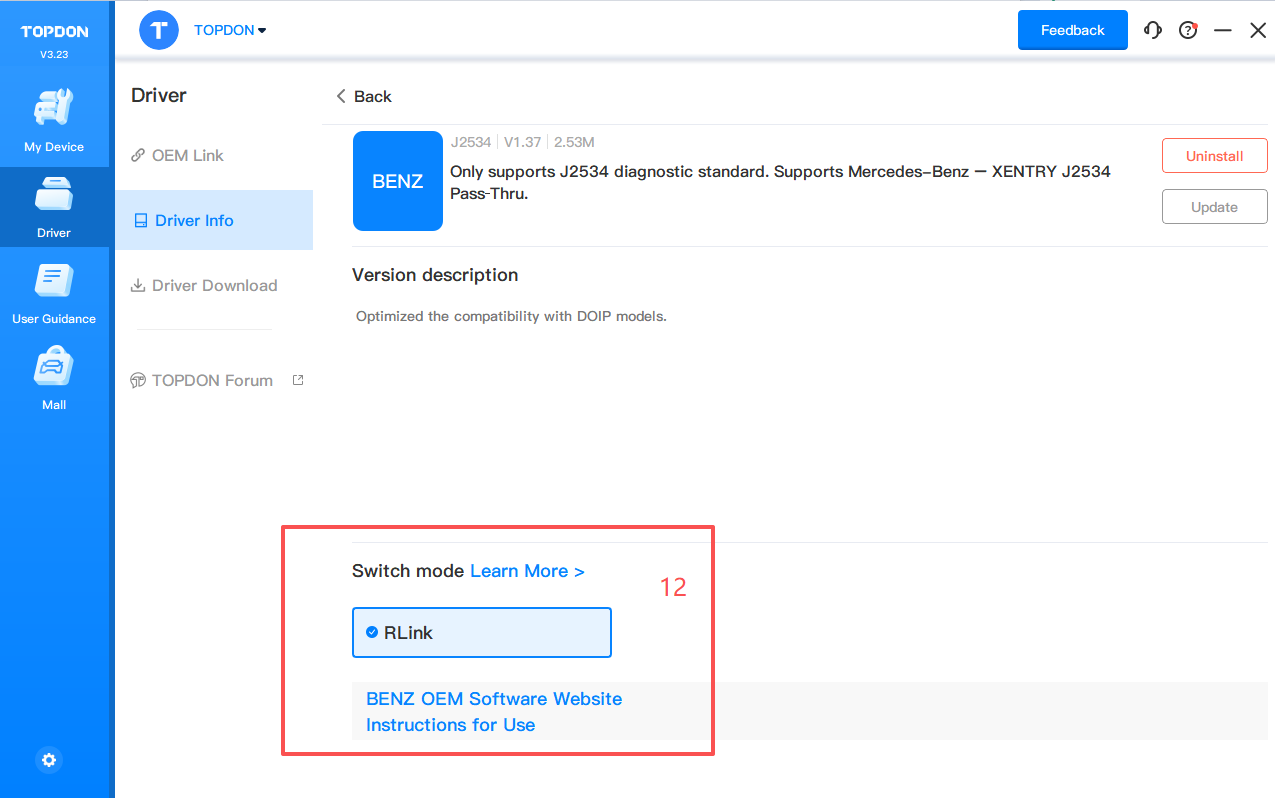The image size is (1275, 798).
Task: Open BENZ OEM Software Website Instructions link
Action: click(494, 711)
